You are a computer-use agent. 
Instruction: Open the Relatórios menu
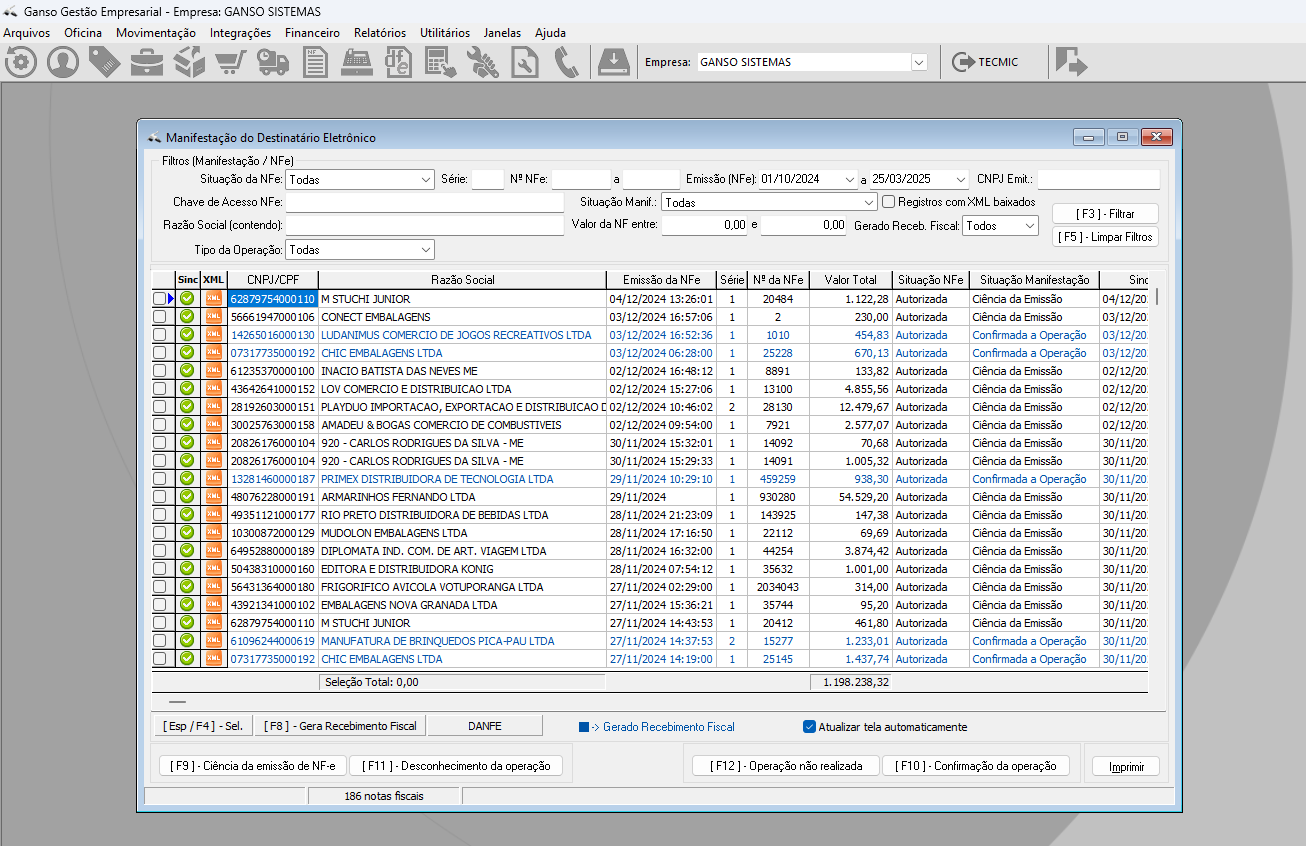coord(380,33)
